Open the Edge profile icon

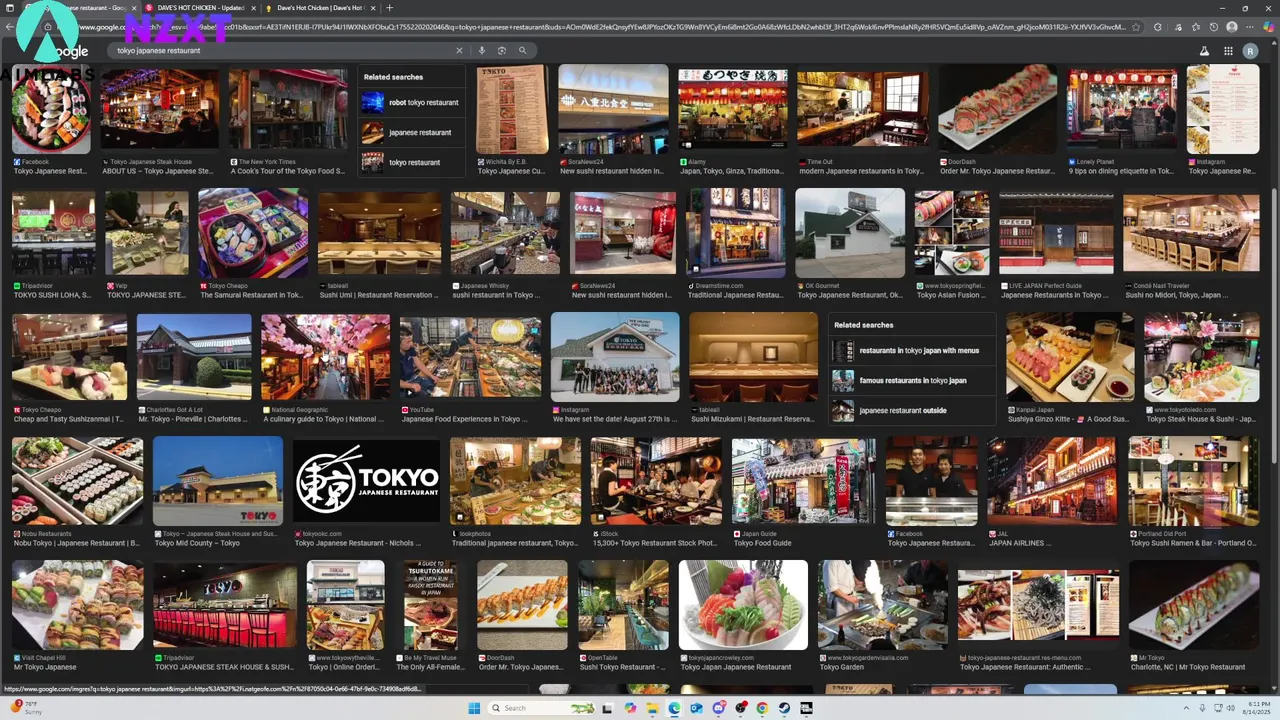pyautogui.click(x=1232, y=27)
